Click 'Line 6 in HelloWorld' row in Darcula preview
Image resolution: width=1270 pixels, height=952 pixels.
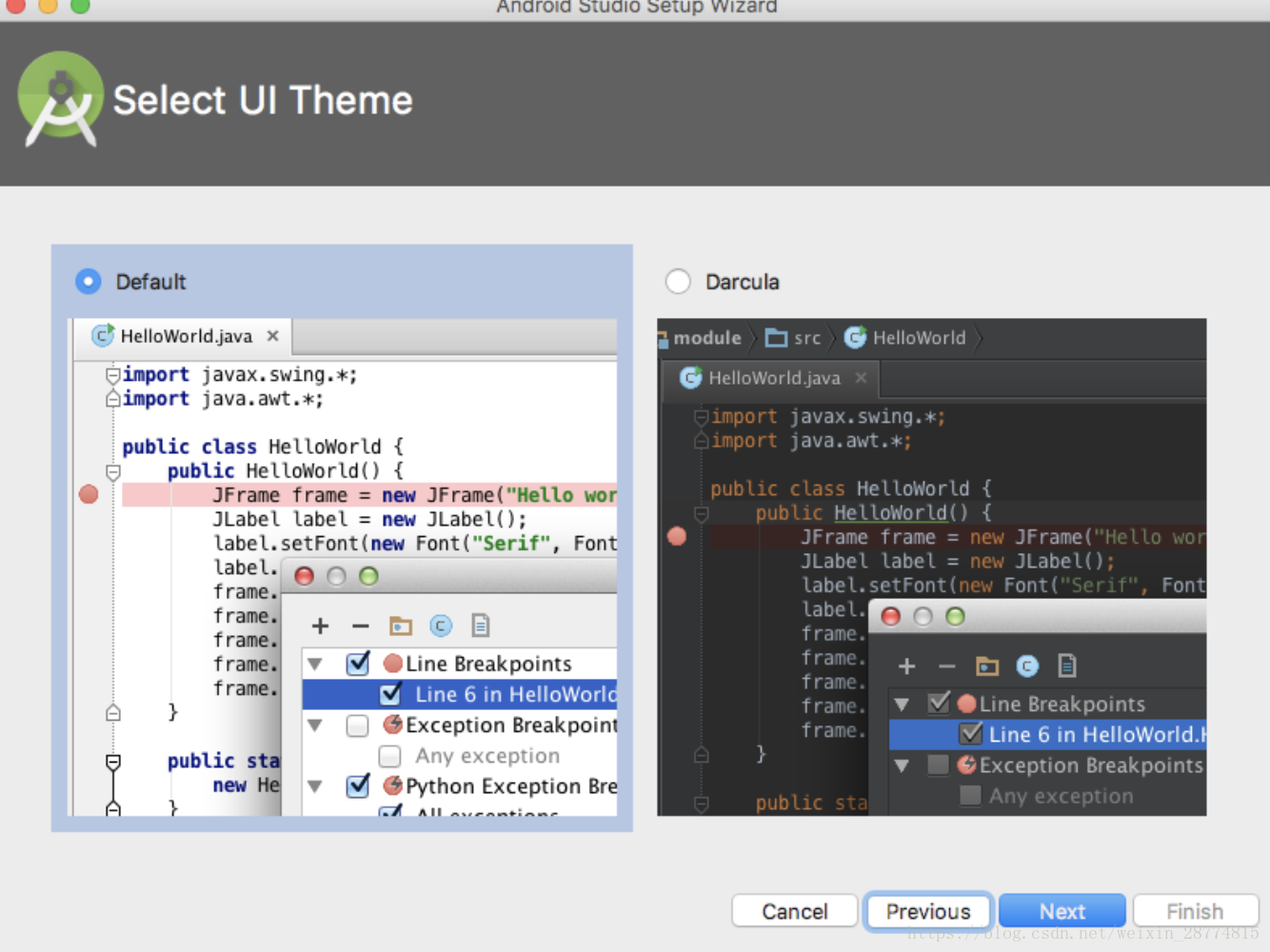coord(1047,734)
